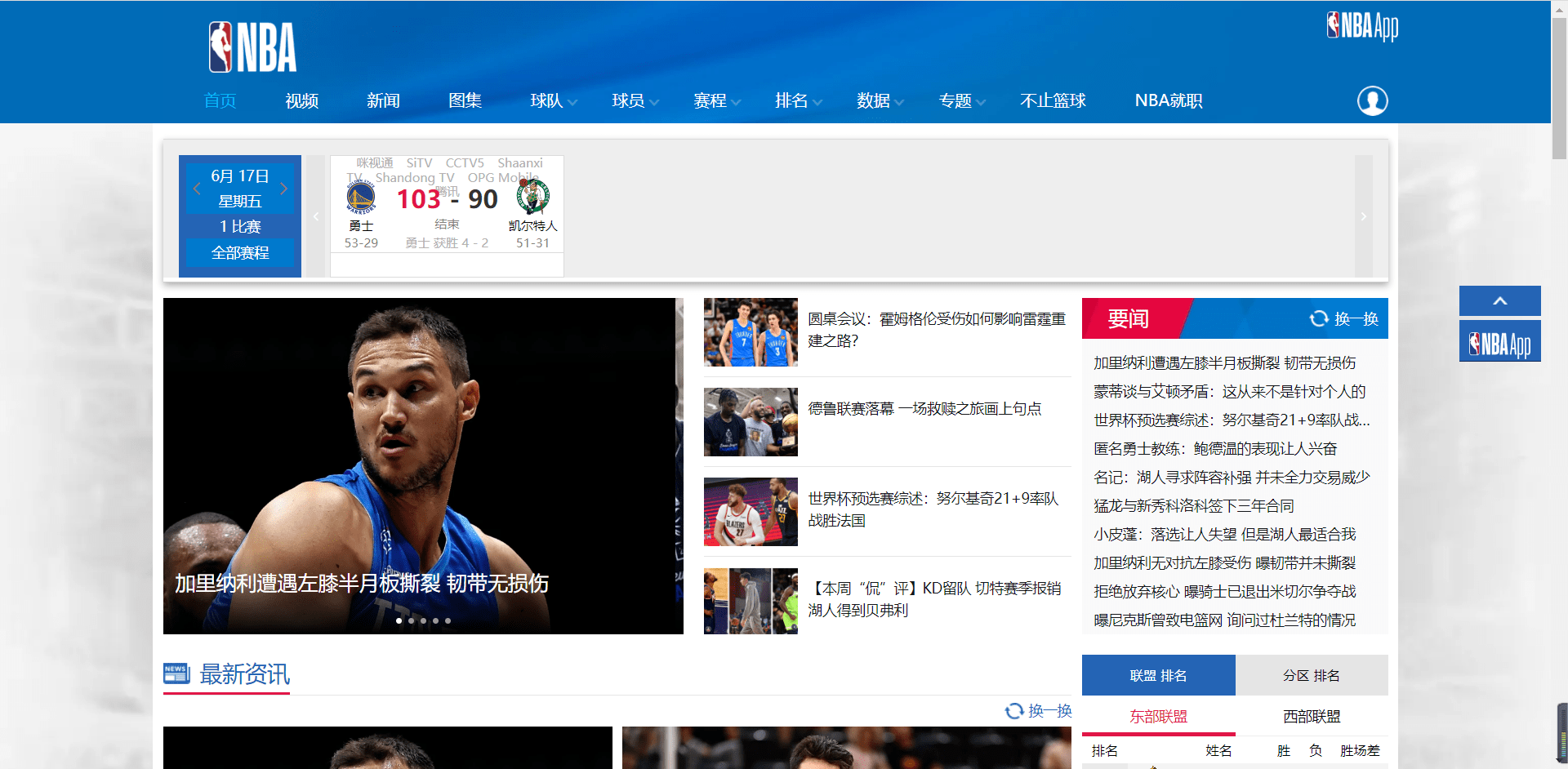
Task: Open the 新闻 nav item
Action: point(383,100)
